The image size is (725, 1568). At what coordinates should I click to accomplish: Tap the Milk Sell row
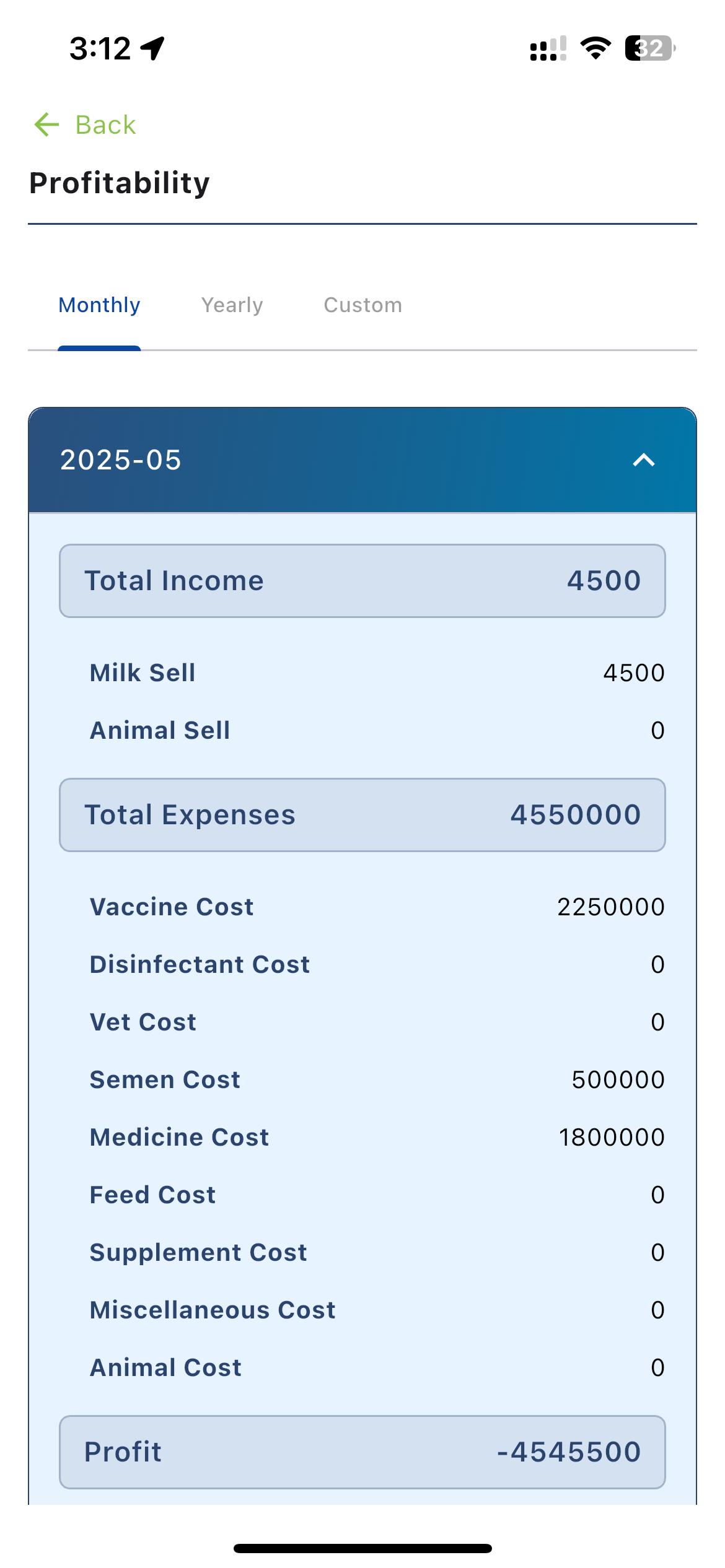[x=377, y=673]
